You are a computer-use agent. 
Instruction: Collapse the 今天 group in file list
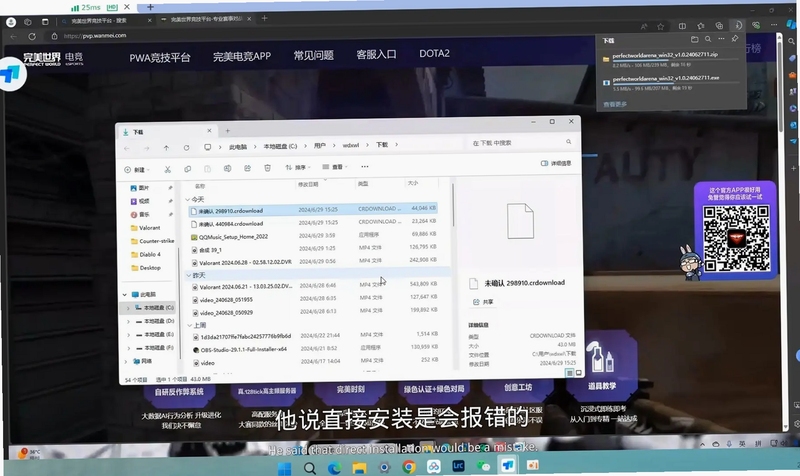coord(187,199)
